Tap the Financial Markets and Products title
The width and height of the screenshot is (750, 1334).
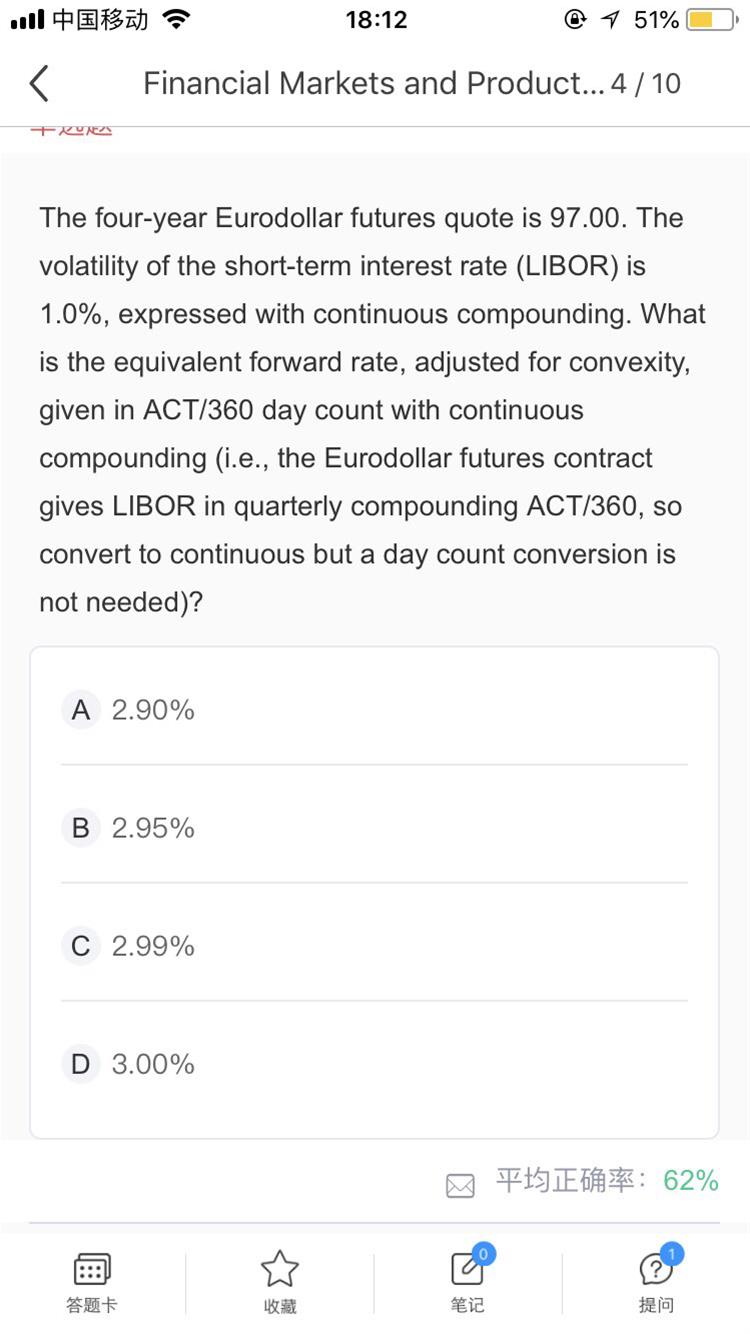click(374, 83)
